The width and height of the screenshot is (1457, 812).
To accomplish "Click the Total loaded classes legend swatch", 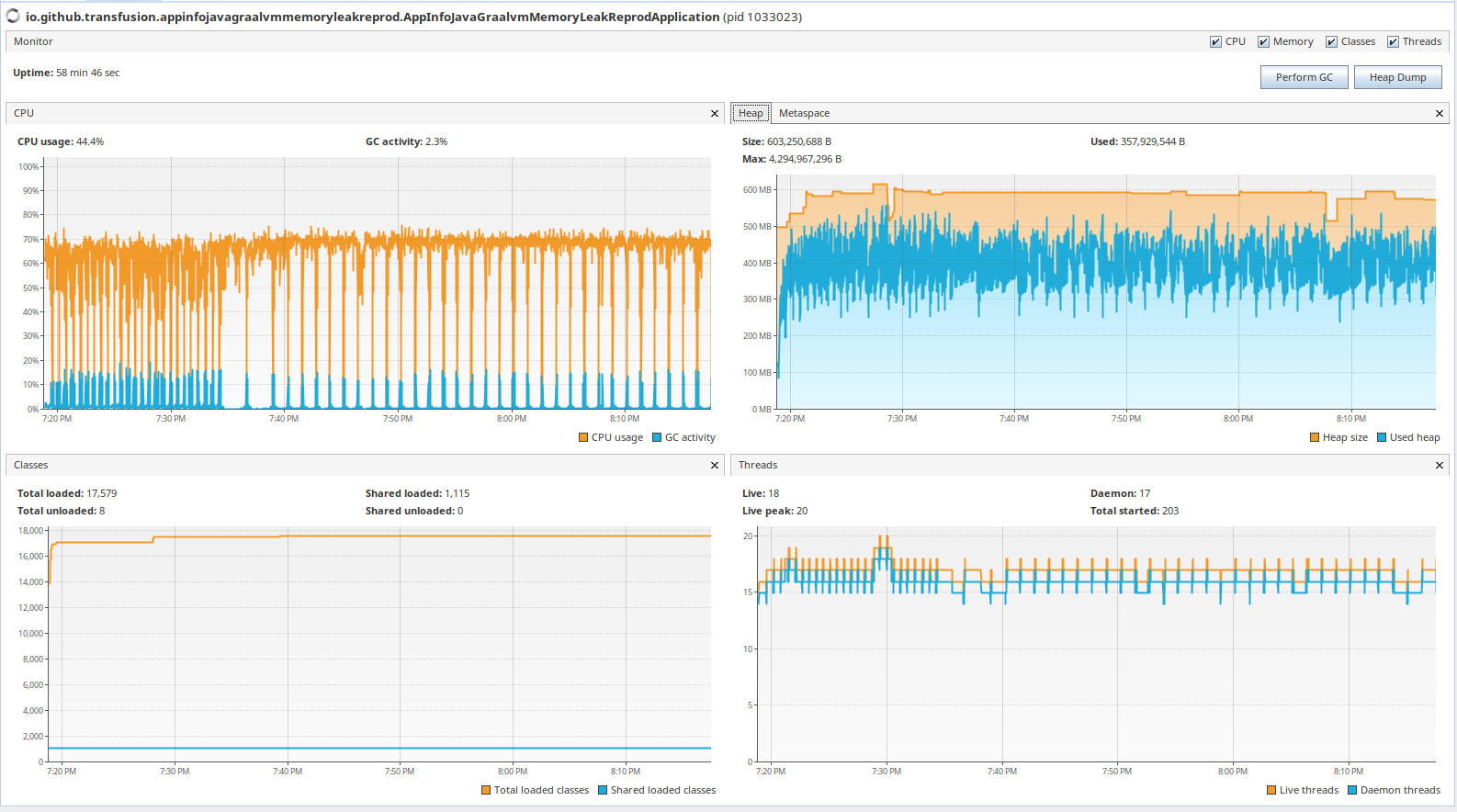I will click(486, 790).
